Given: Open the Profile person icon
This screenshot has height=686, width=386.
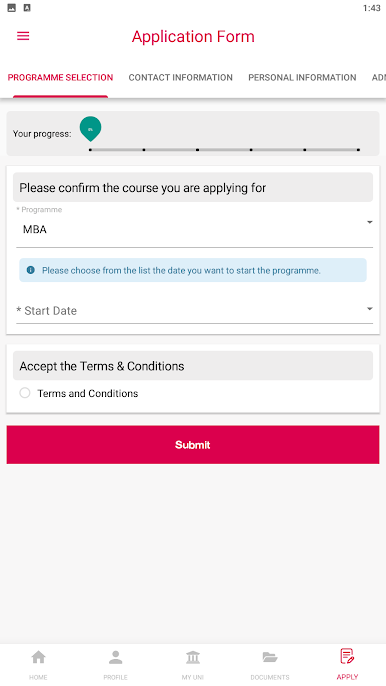Looking at the screenshot, I should coord(116,657).
